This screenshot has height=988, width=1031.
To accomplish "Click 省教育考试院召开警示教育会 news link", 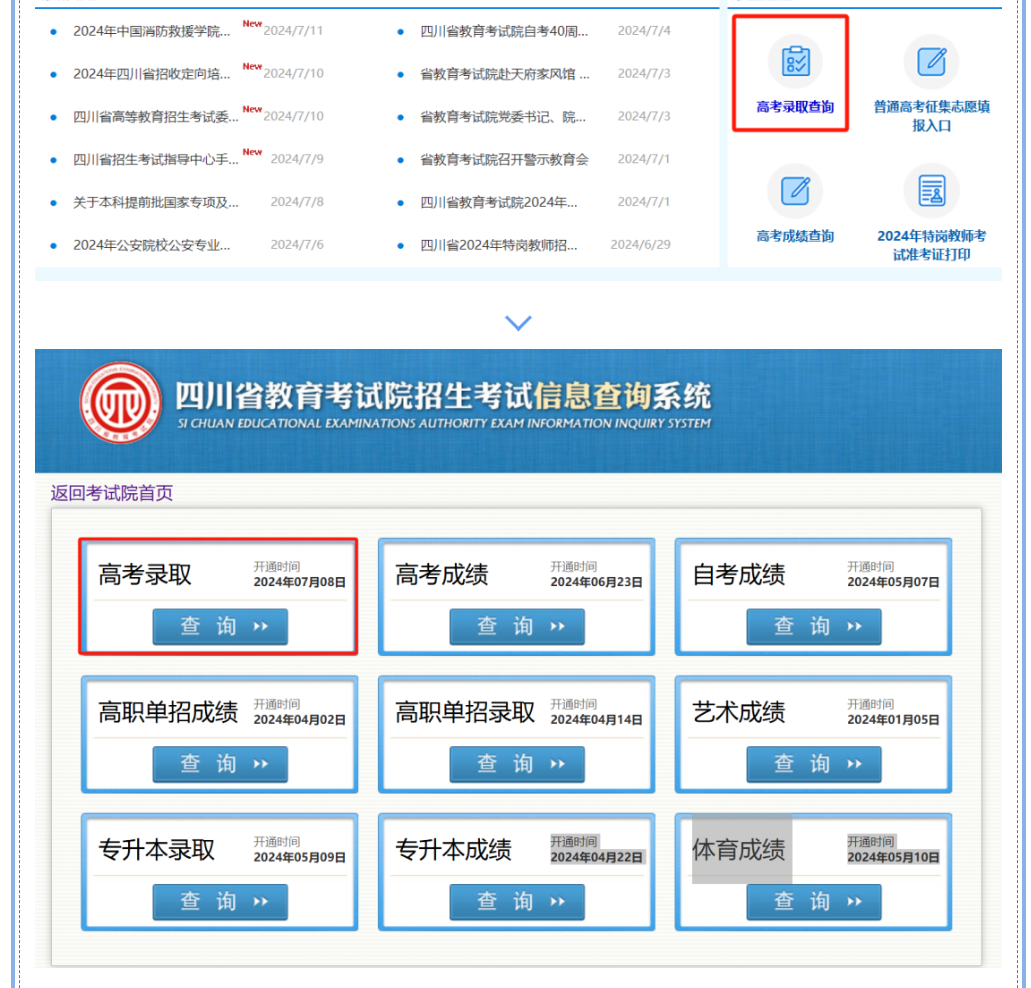I will pyautogui.click(x=504, y=160).
